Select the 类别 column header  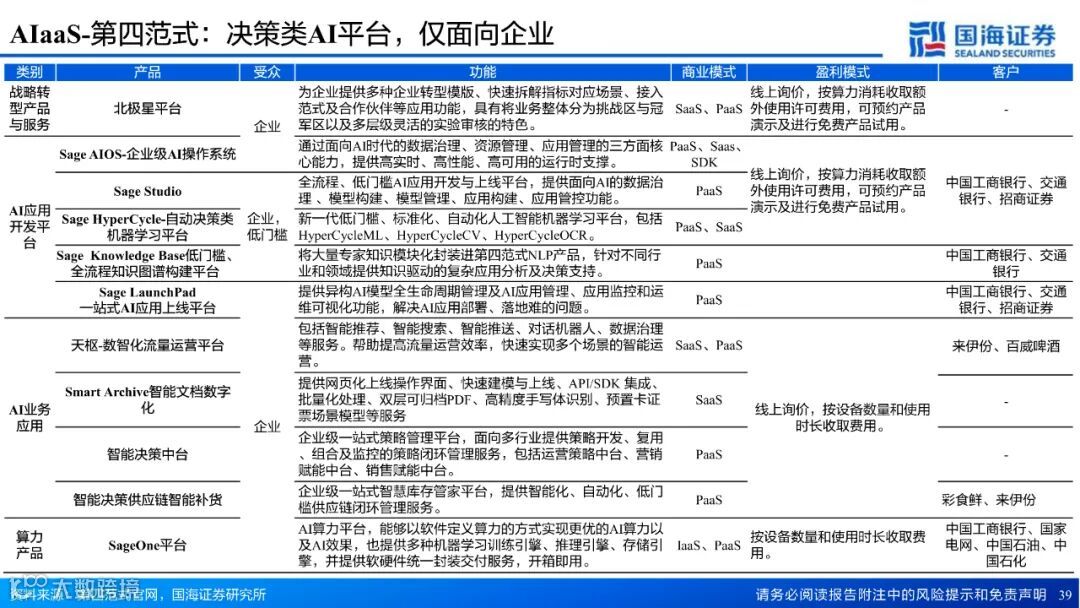30,72
